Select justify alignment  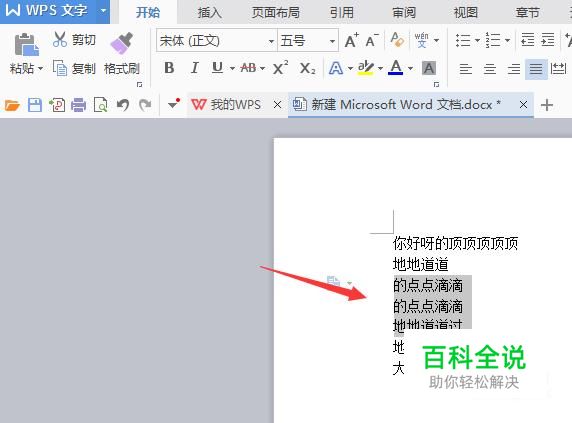(x=536, y=69)
